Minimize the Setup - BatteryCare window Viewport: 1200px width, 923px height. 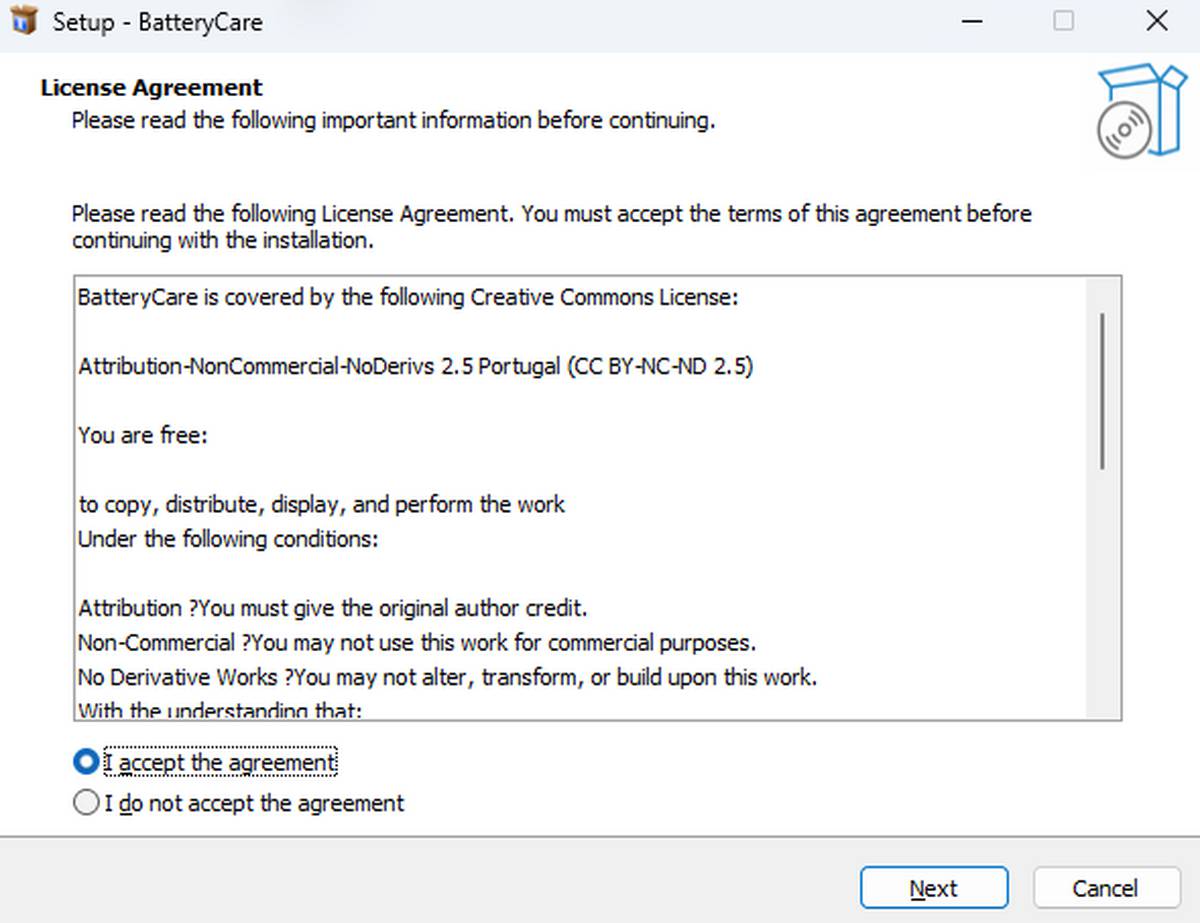coord(971,20)
